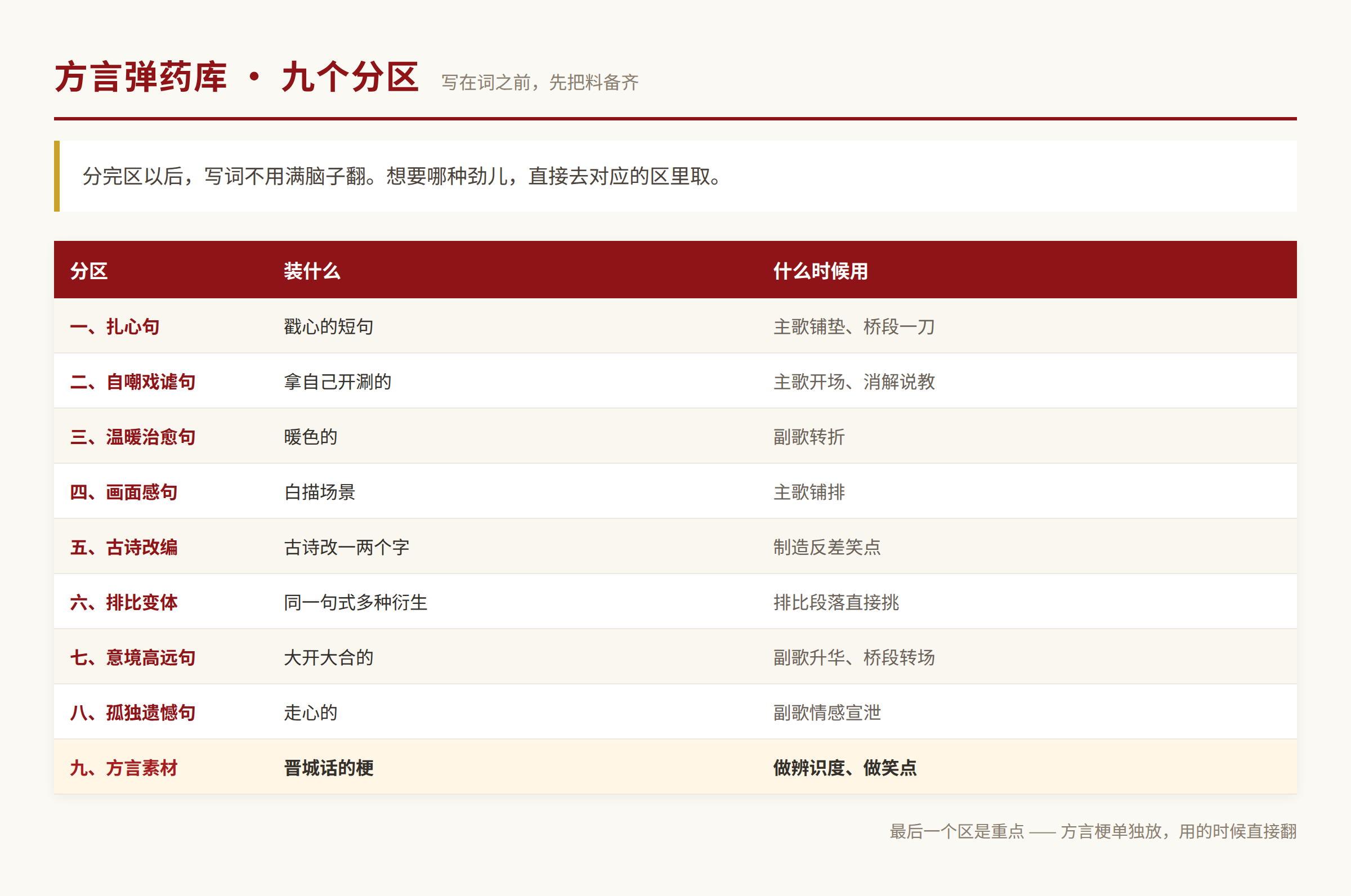Select the row label 三、温暖治愈句
The image size is (1351, 896).
133,437
